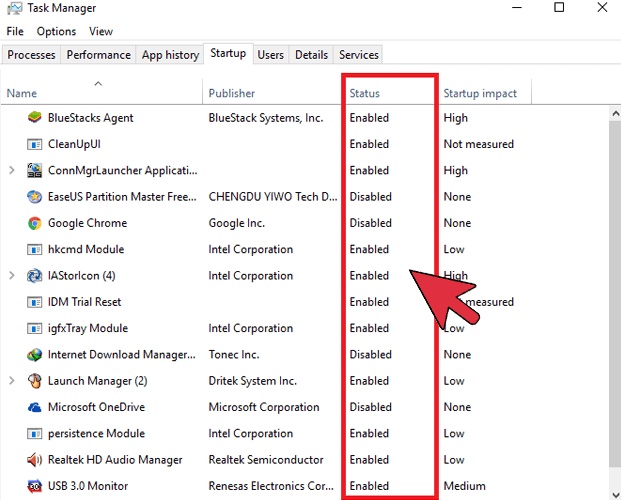Click the Disabled status of Microsoft OneDrive
The height and width of the screenshot is (500, 621).
[370, 407]
